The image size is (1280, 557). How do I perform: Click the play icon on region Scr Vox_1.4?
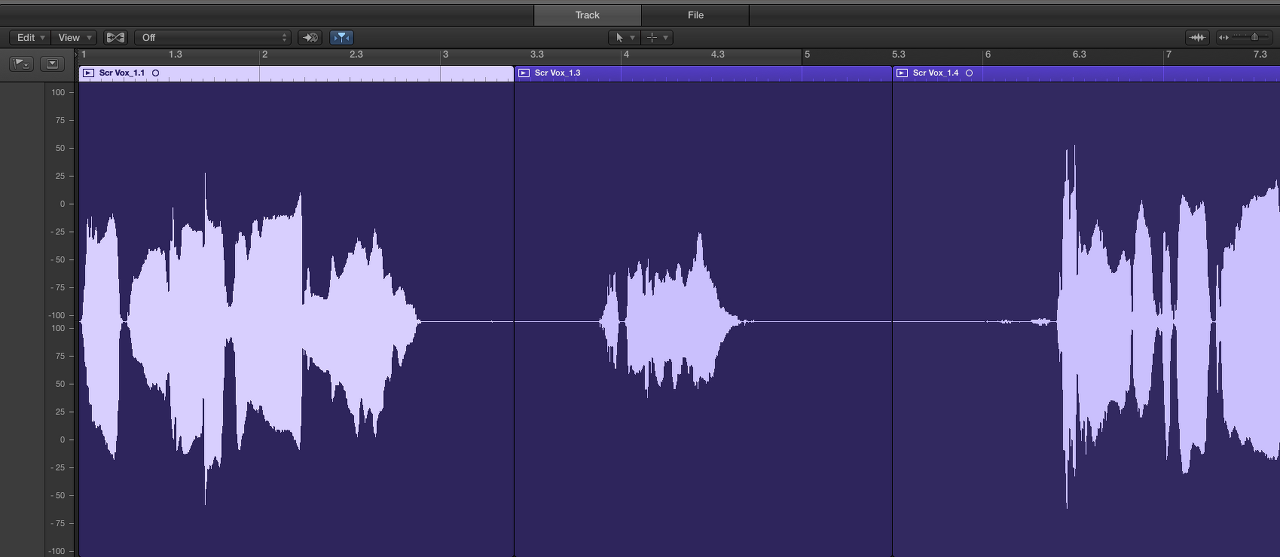902,73
